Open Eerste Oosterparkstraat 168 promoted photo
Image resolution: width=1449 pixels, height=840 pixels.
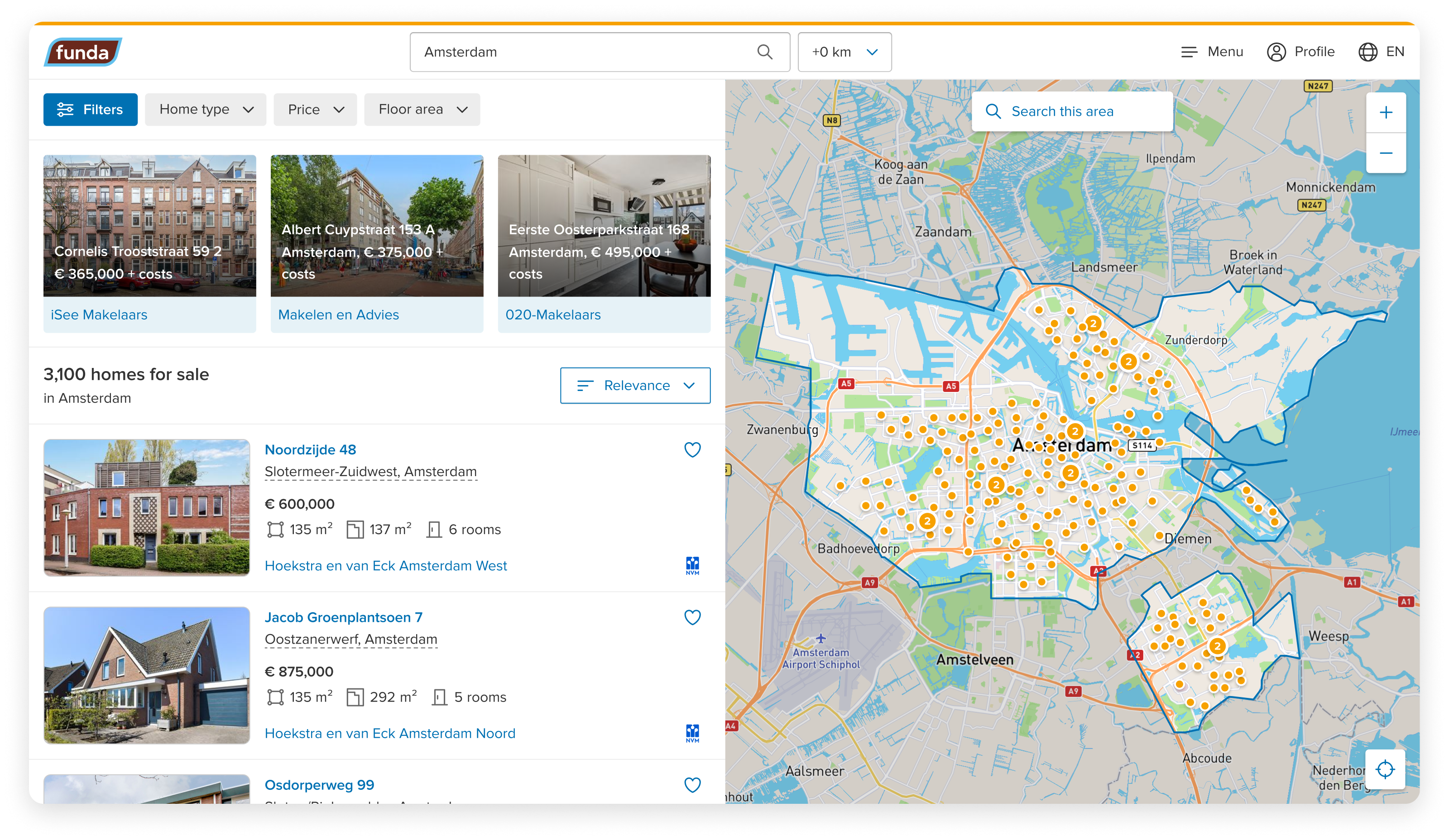click(x=604, y=225)
